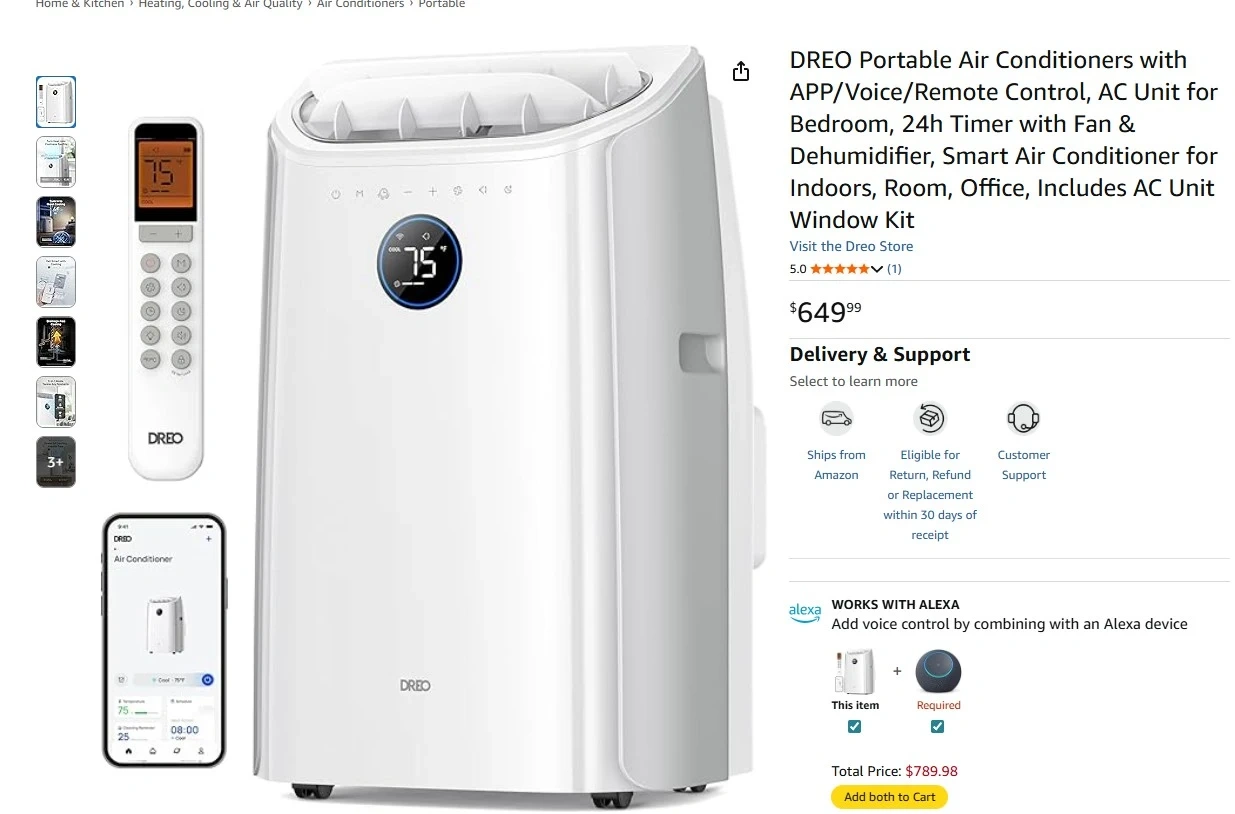Viewport: 1235px width, 814px height.
Task: Open Heating, Cooling & Air Quality breadcrumb
Action: coord(220,4)
